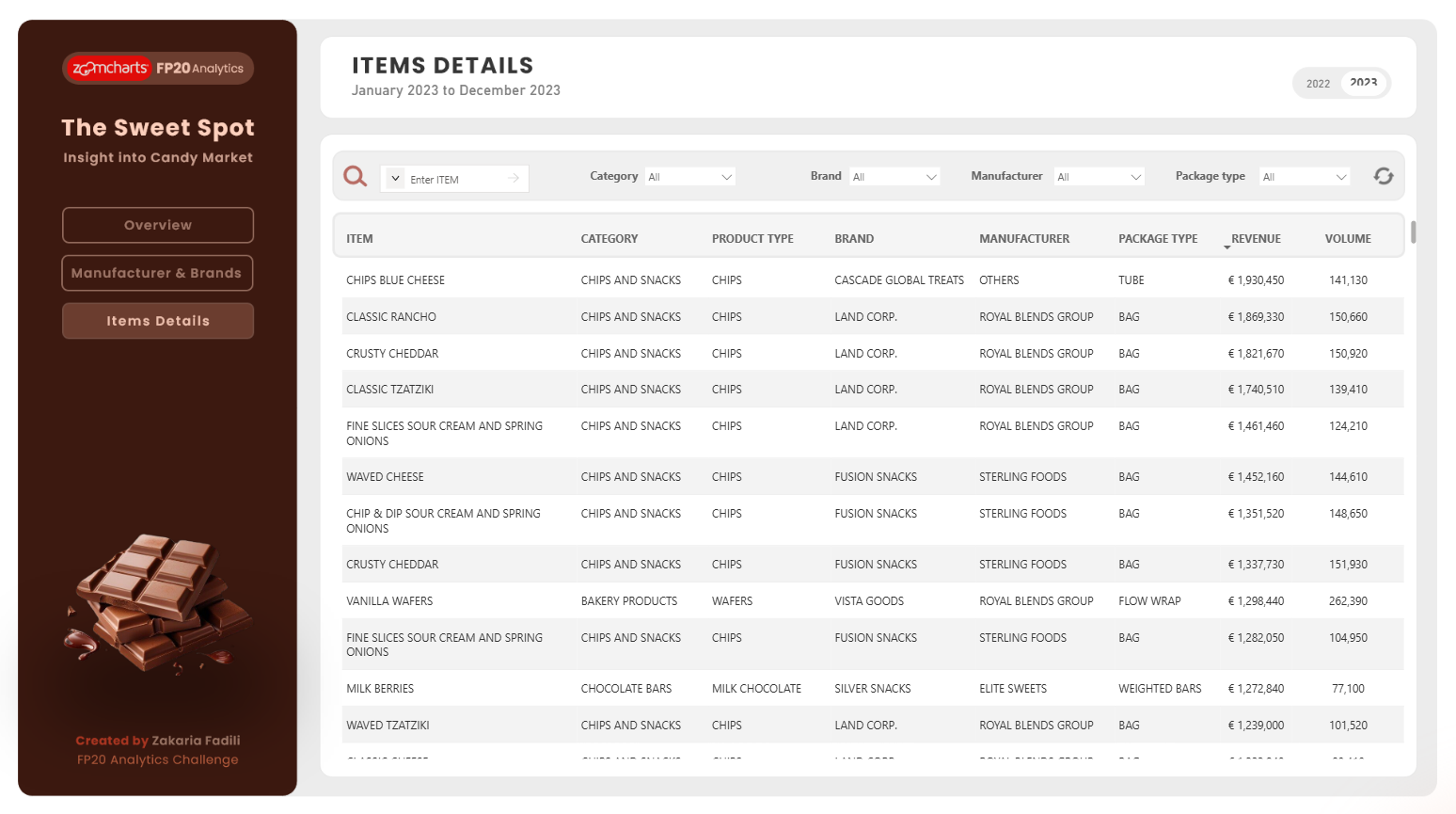The width and height of the screenshot is (1456, 814).
Task: Click the € 1,239,000 revenue value
Action: pos(1256,726)
